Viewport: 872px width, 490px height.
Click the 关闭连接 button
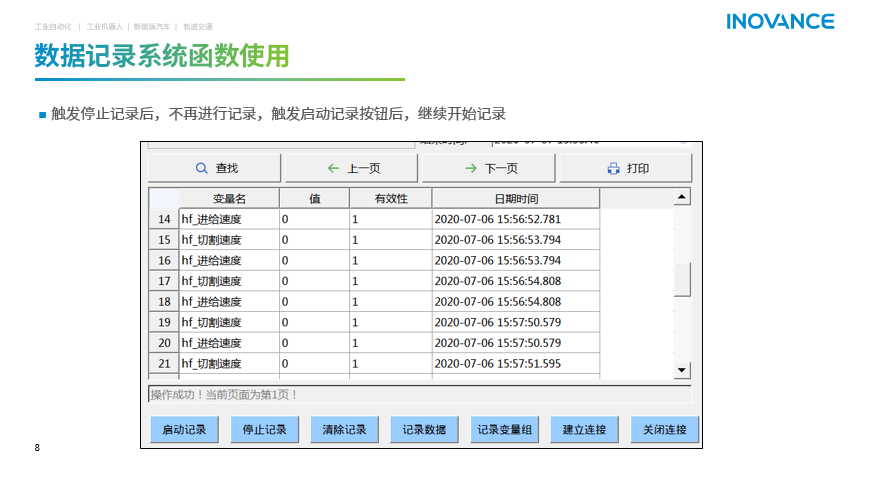665,429
